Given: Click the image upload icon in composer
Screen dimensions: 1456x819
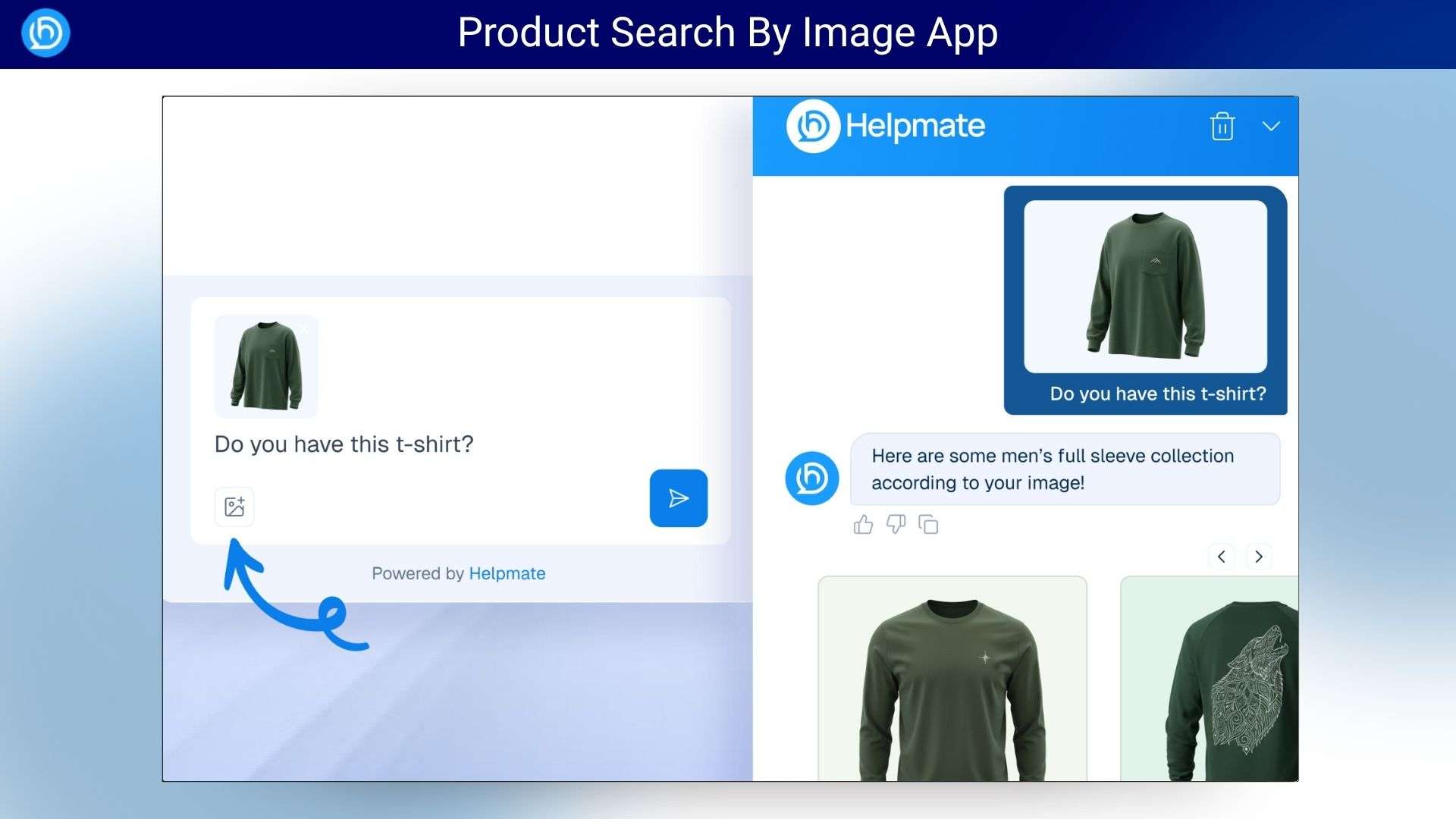Looking at the screenshot, I should (x=234, y=507).
